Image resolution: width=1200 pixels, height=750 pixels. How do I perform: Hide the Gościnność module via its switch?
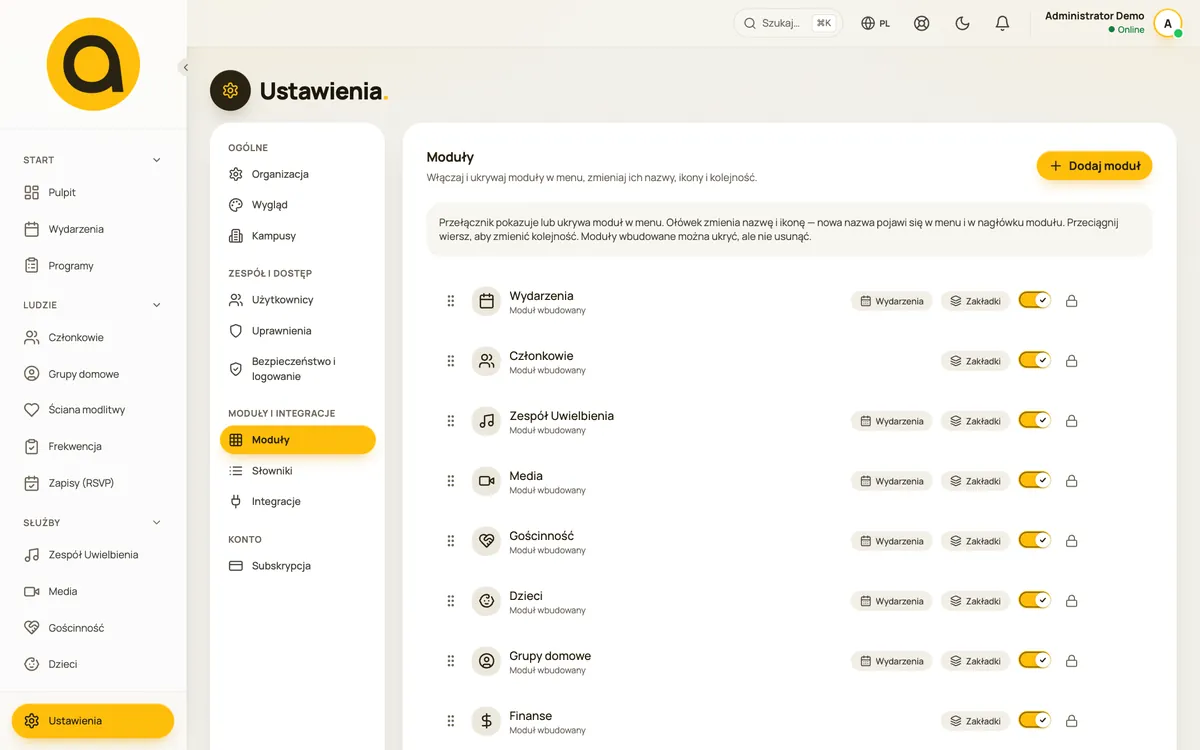coord(1035,540)
